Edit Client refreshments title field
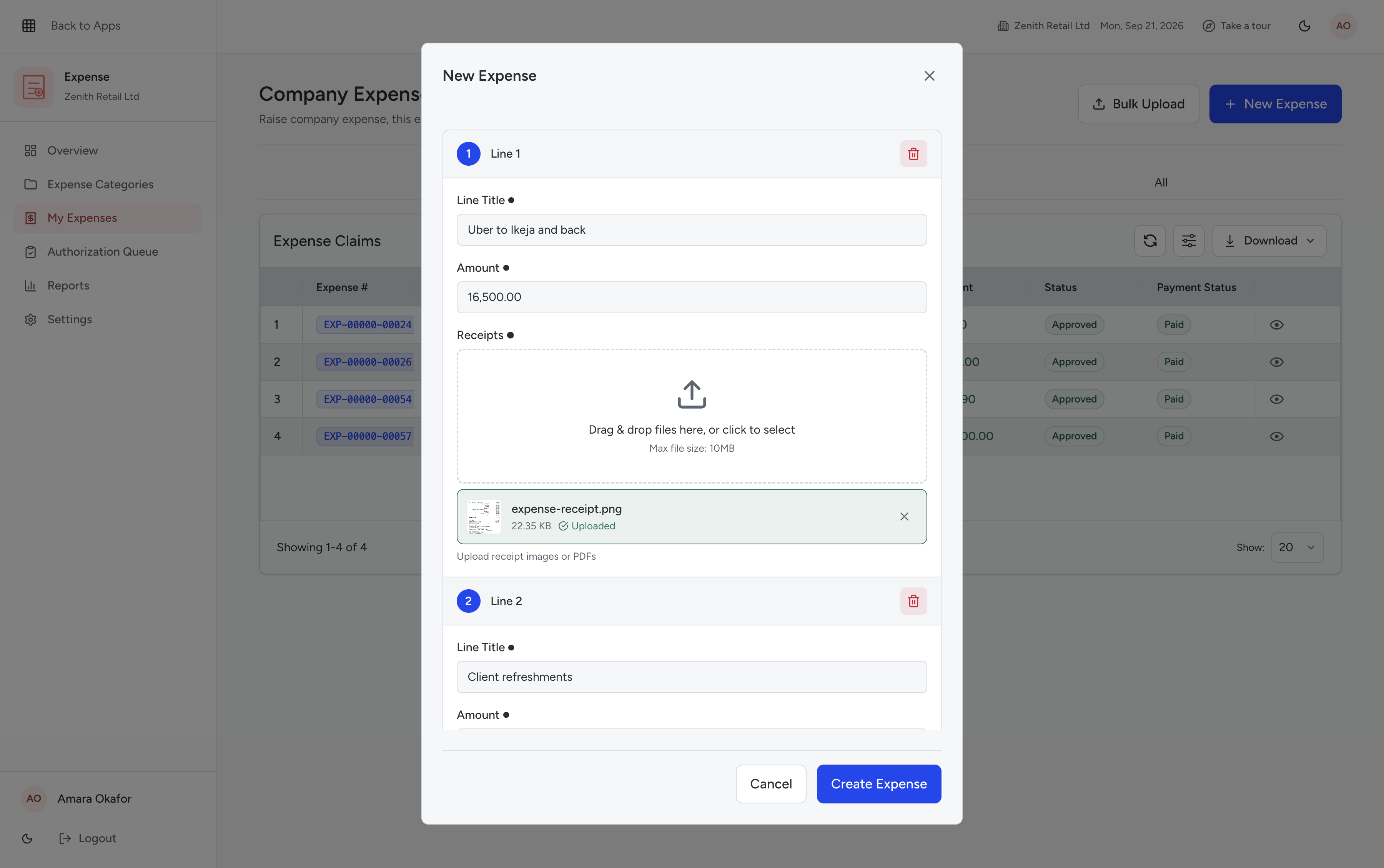Image resolution: width=1384 pixels, height=868 pixels. 691,677
